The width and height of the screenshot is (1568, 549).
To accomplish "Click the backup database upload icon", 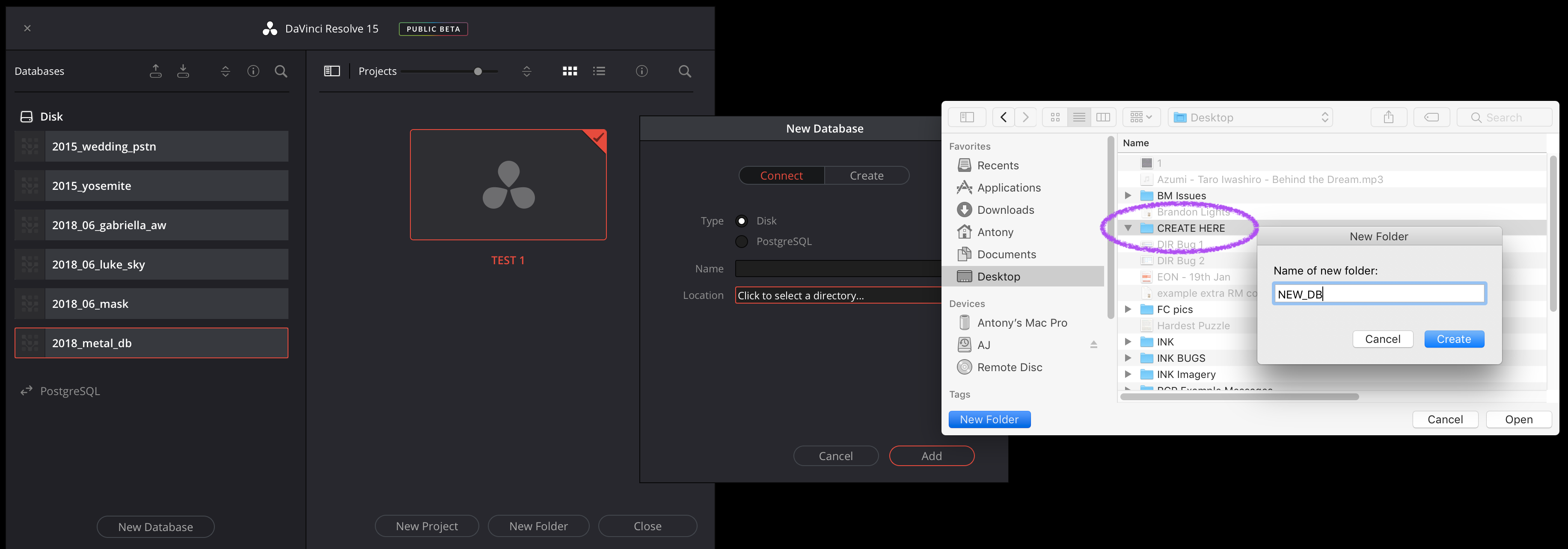I will pyautogui.click(x=156, y=71).
